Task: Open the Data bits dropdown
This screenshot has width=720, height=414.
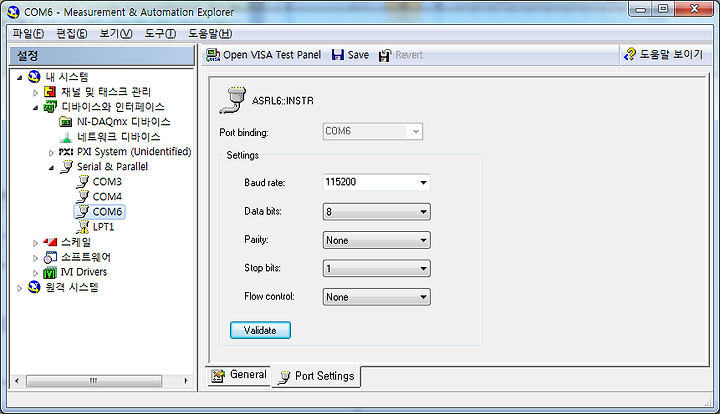Action: click(x=423, y=212)
